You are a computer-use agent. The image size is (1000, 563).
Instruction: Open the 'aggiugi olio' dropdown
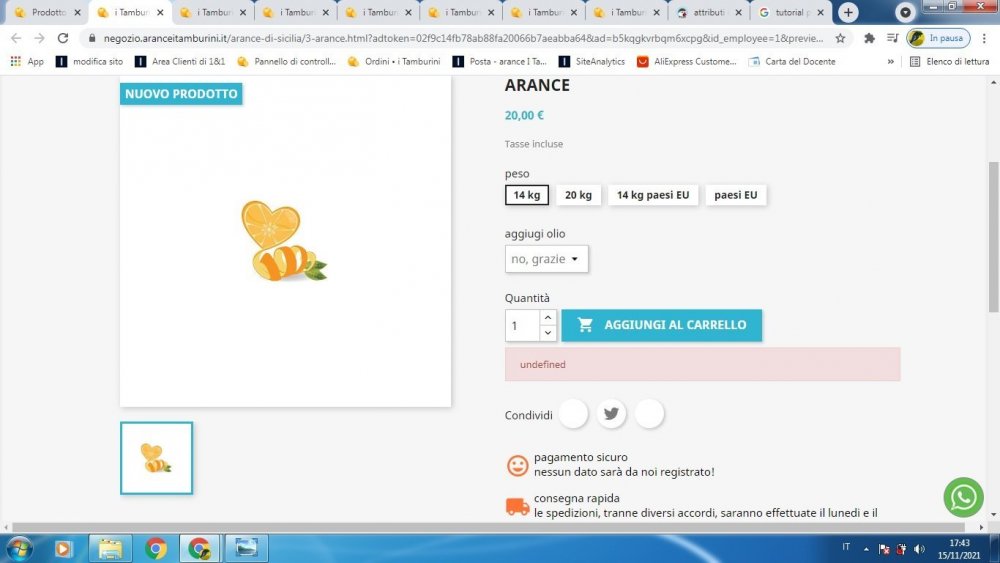tap(547, 259)
